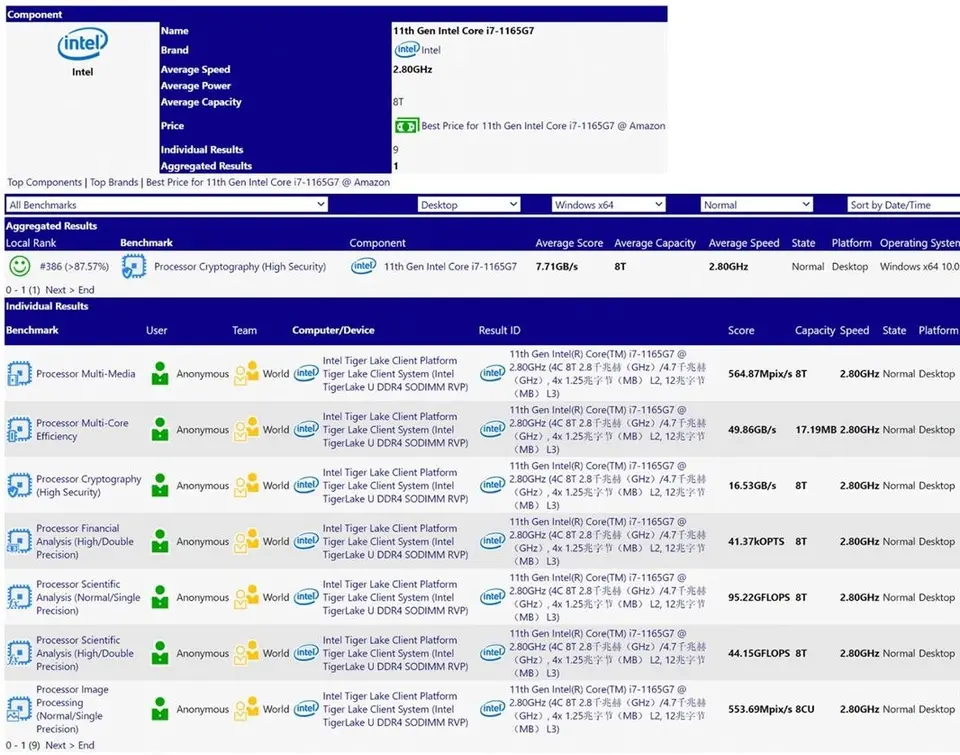Image resolution: width=960 pixels, height=755 pixels.
Task: Expand the Sort by Date/Time dropdown
Action: coord(902,205)
